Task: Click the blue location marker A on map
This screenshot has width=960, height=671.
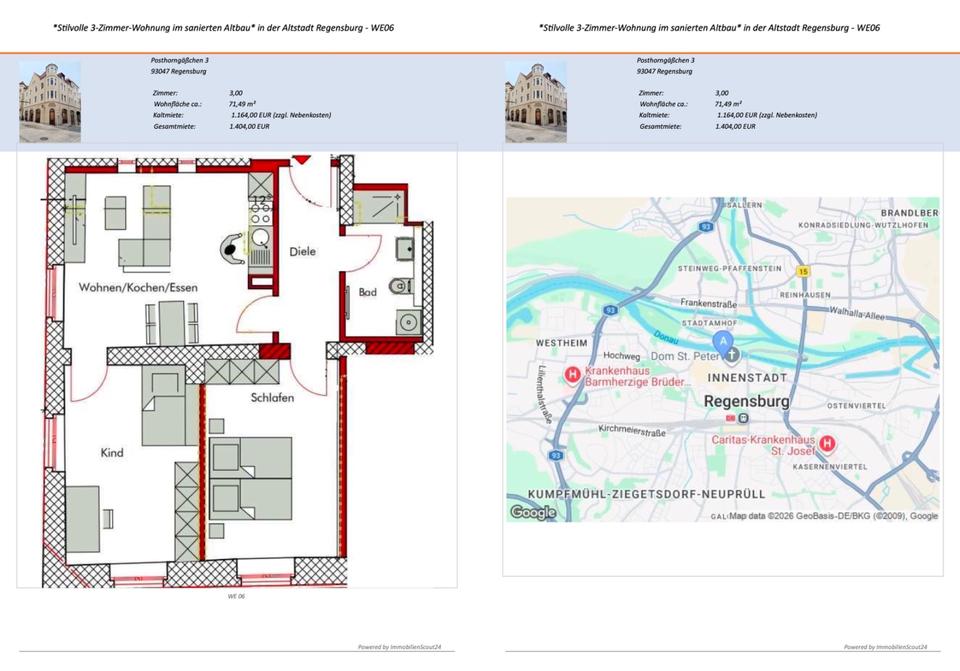Action: pyautogui.click(x=723, y=341)
